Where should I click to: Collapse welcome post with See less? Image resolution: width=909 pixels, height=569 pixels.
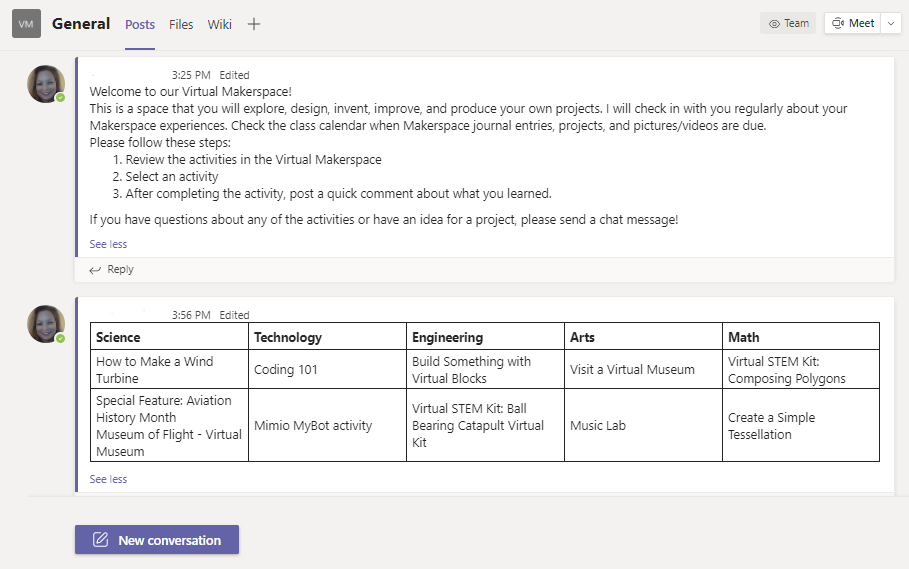pos(108,244)
